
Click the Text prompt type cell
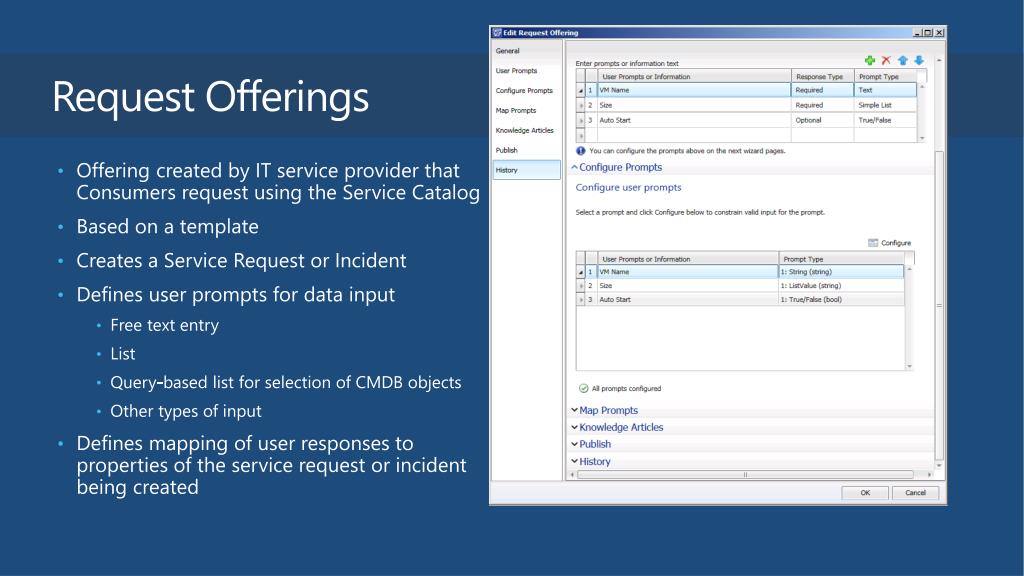886,90
